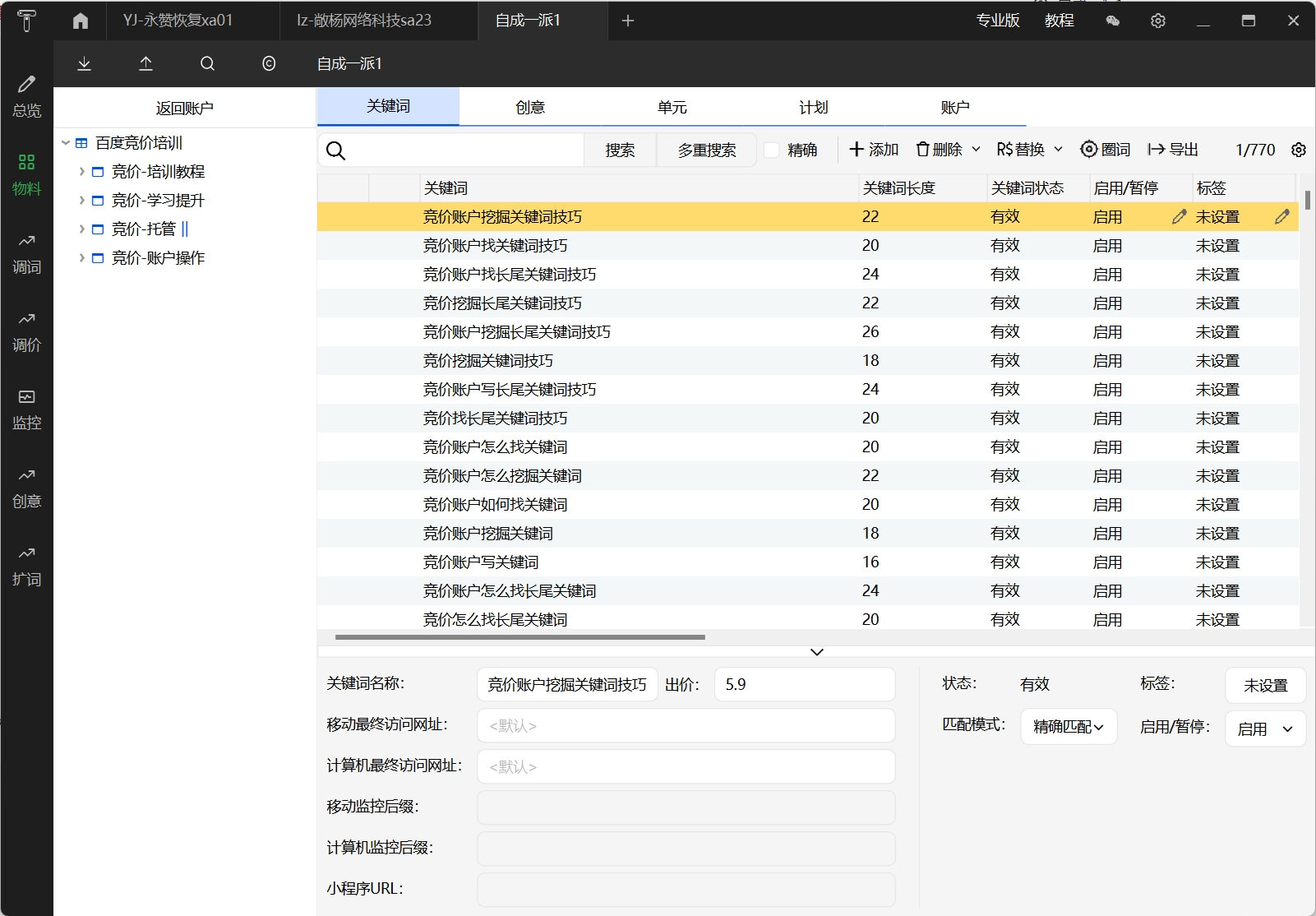The height and width of the screenshot is (916, 1316).
Task: Select the 竞价-托管 tree item
Action: click(144, 229)
